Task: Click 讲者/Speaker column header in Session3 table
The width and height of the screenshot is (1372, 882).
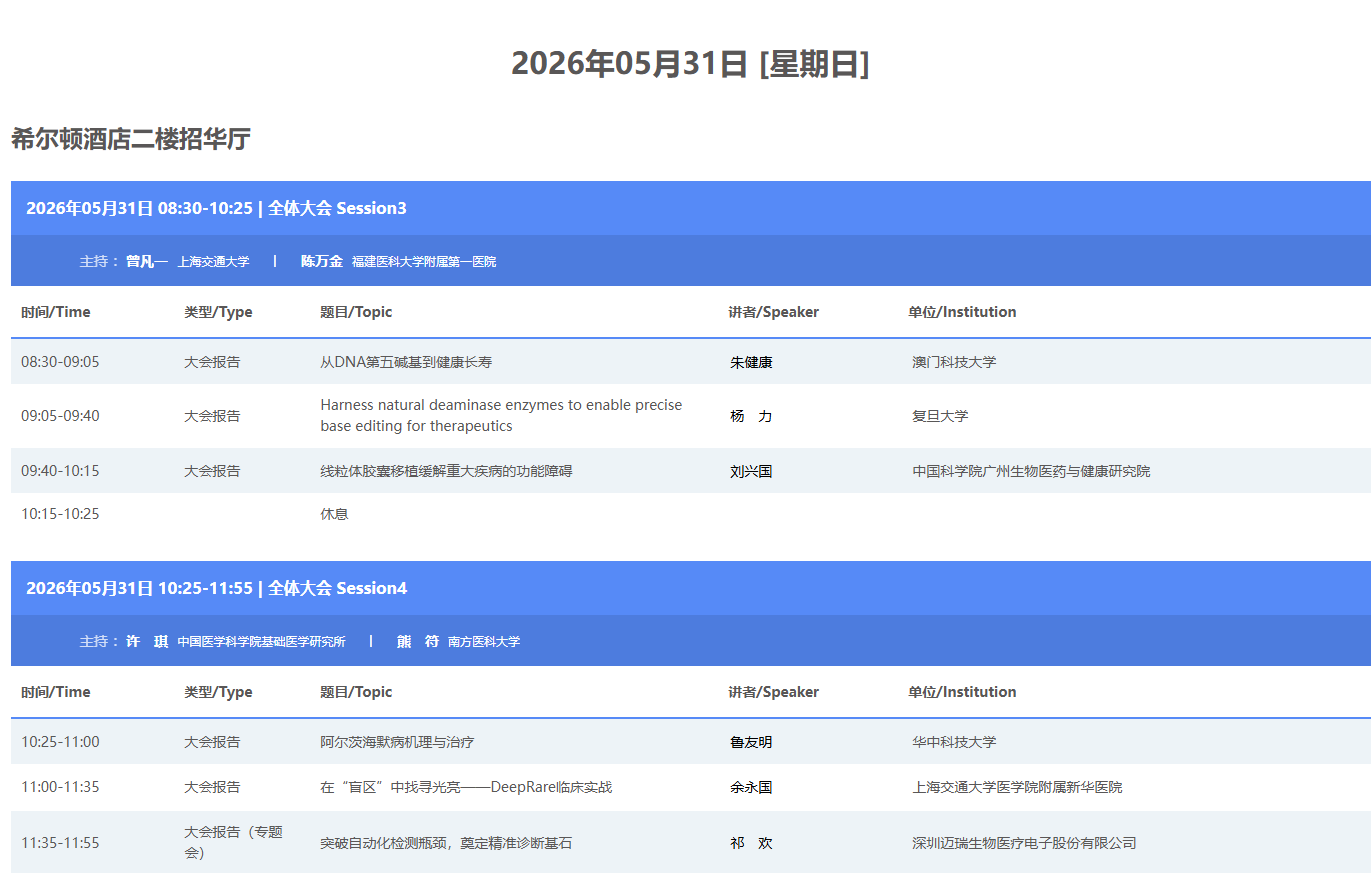Action: click(x=774, y=312)
